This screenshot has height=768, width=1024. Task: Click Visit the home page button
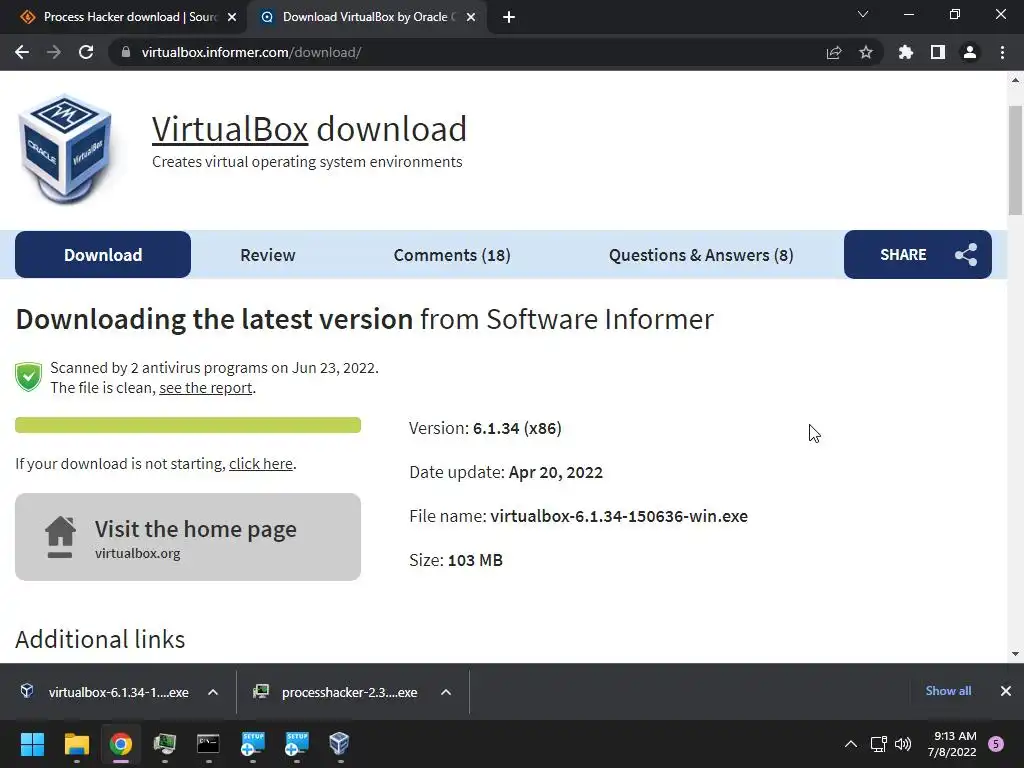[x=188, y=537]
